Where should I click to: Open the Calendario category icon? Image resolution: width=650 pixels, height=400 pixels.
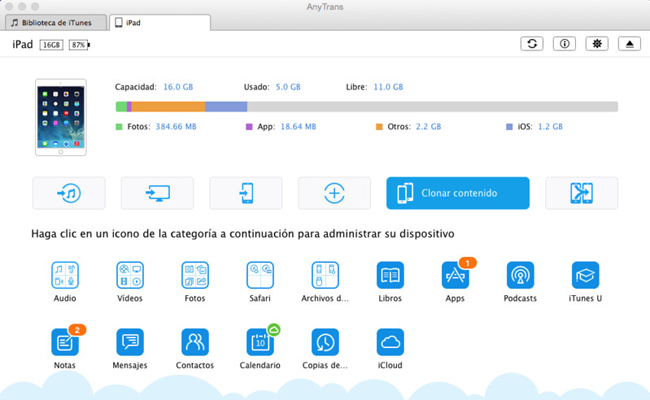pyautogui.click(x=260, y=342)
